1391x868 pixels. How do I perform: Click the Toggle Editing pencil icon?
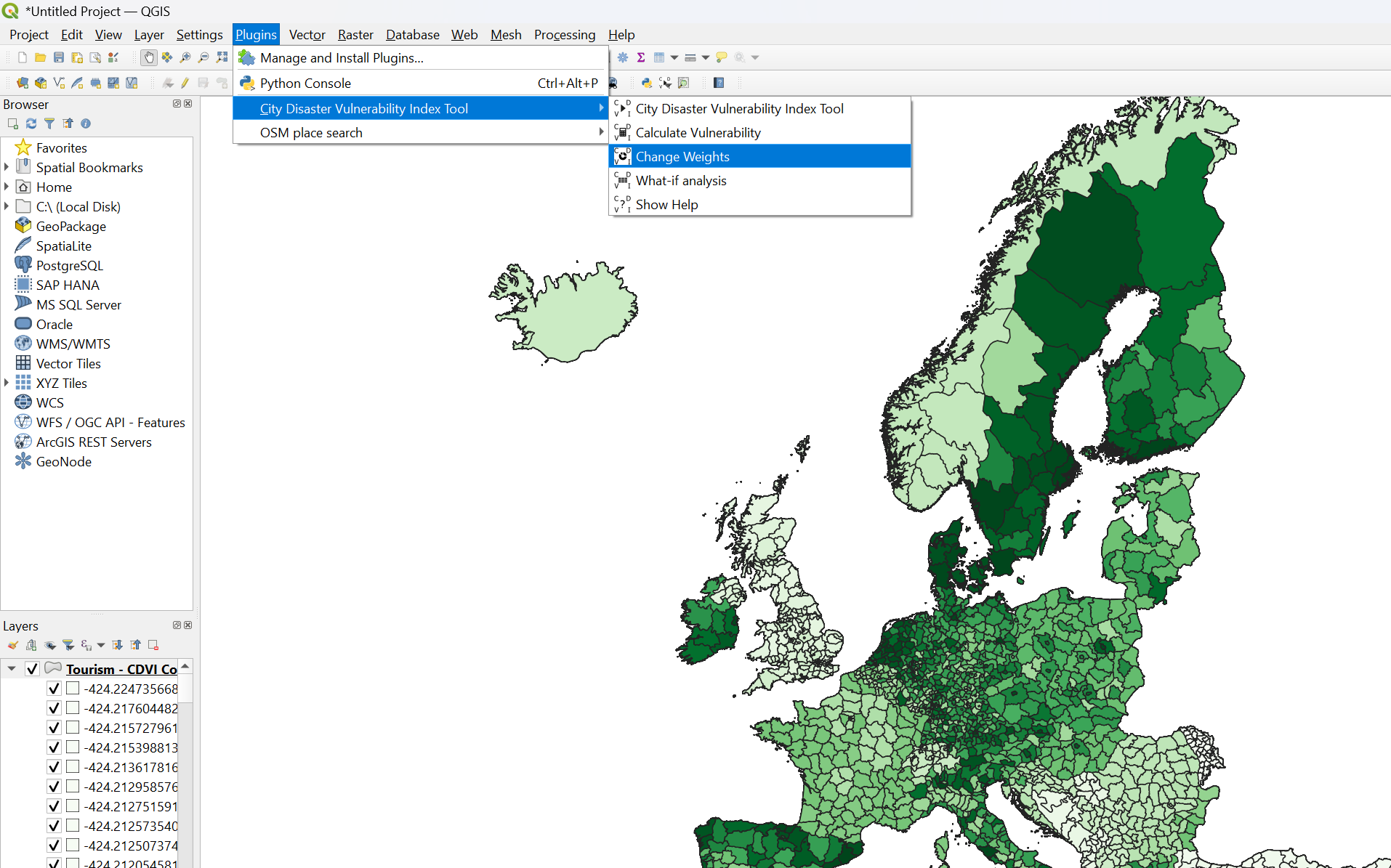tap(185, 83)
